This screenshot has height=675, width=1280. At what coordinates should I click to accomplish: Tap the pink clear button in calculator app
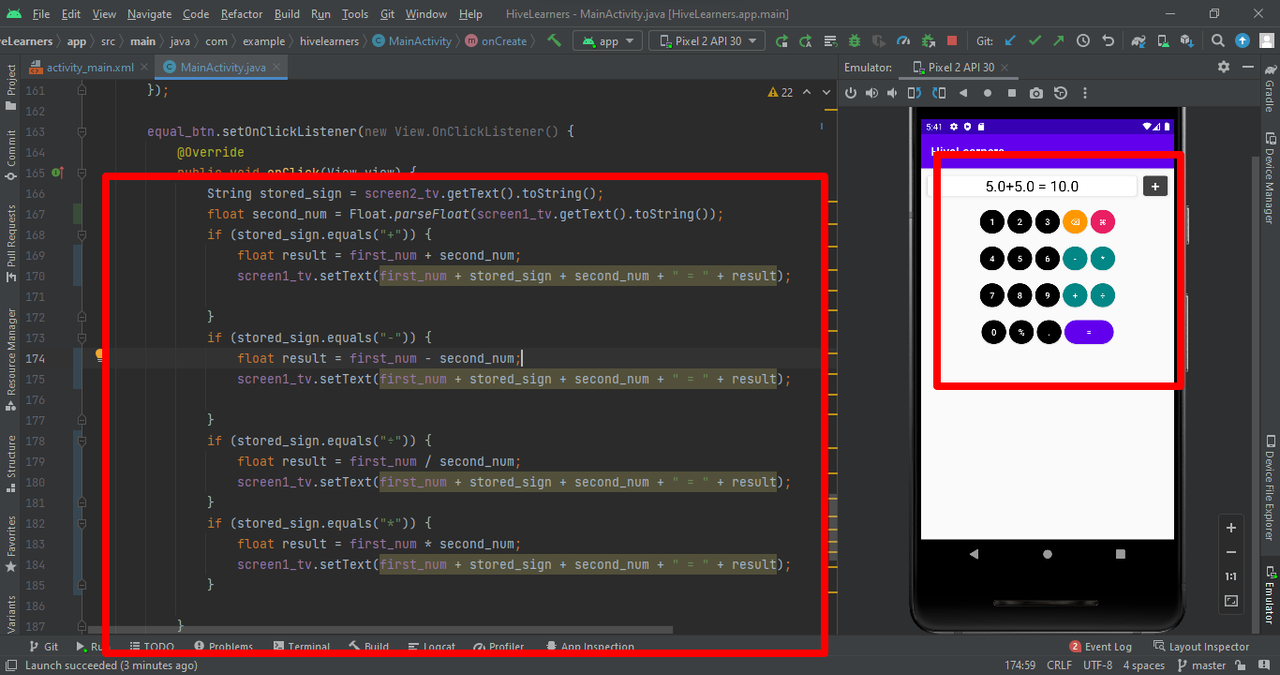pos(1103,222)
